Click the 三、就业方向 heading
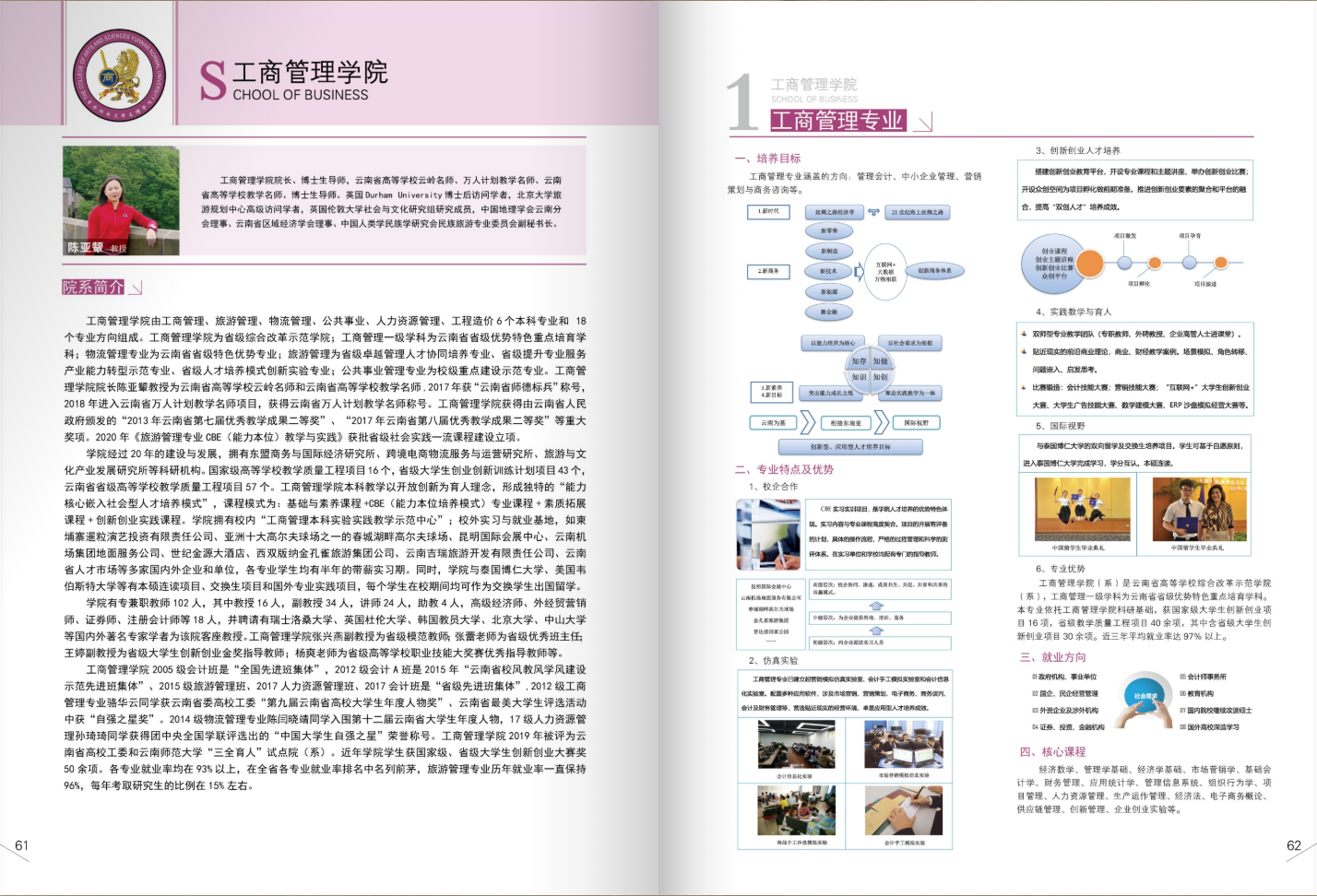Viewport: 1317px width, 896px height. click(1052, 657)
